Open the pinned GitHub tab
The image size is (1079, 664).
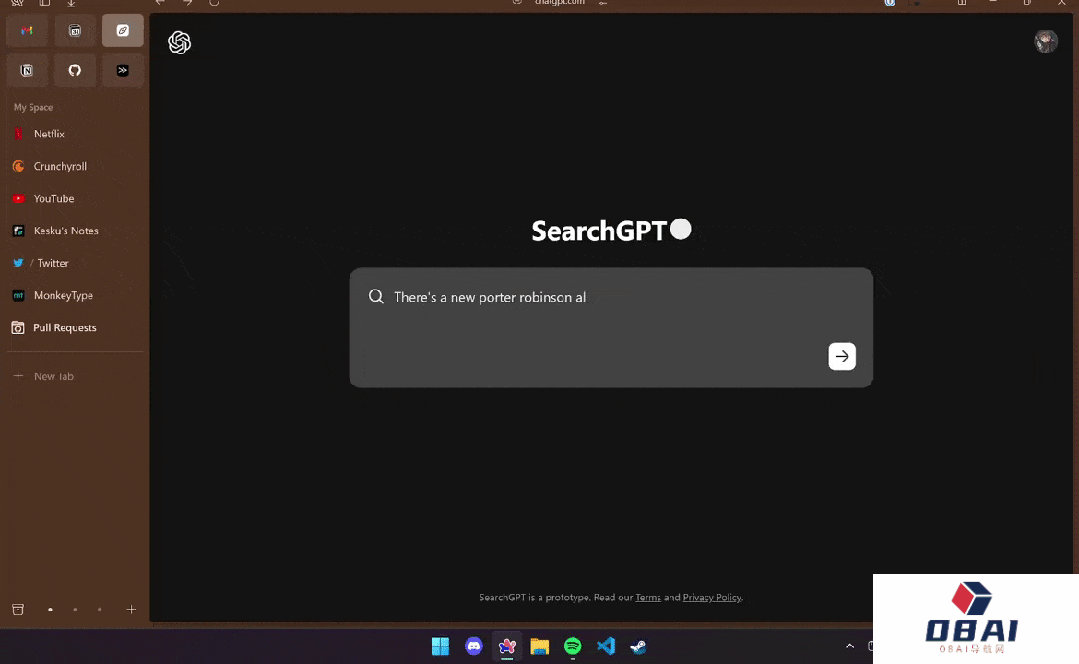(x=75, y=70)
